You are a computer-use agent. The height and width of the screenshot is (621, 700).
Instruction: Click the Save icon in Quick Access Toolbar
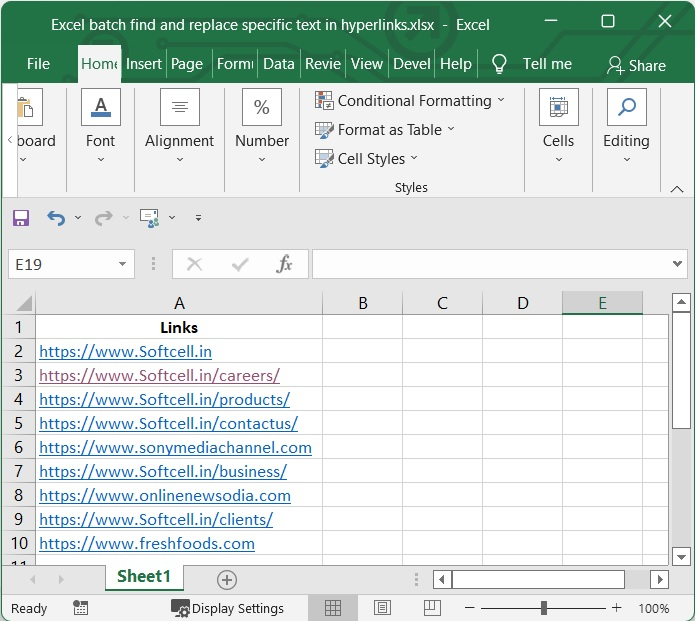(x=21, y=217)
